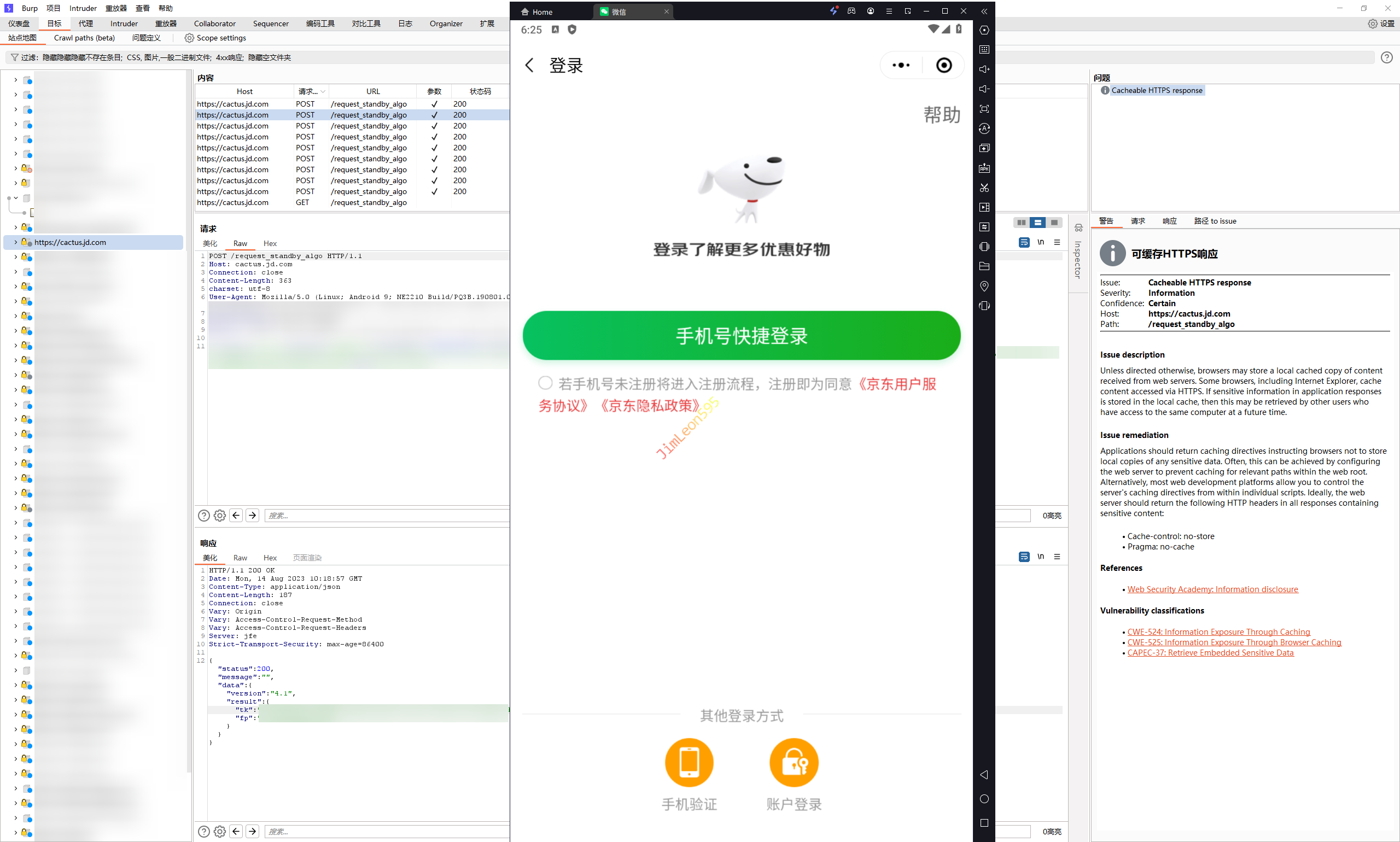This screenshot has height=842, width=1400.
Task: Open CWE-524 Information Exposure link
Action: click(1218, 631)
